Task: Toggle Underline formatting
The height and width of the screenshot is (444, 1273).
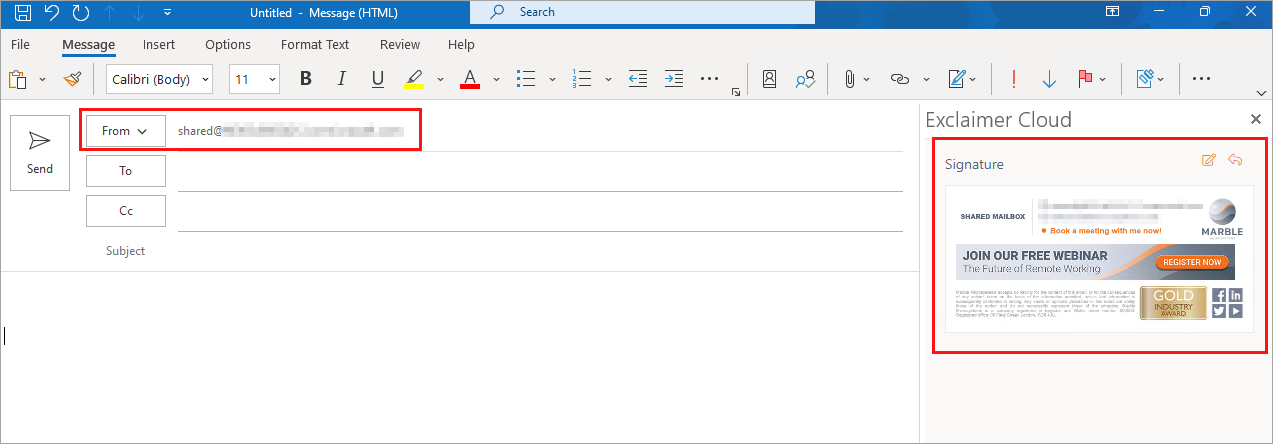Action: (x=377, y=79)
